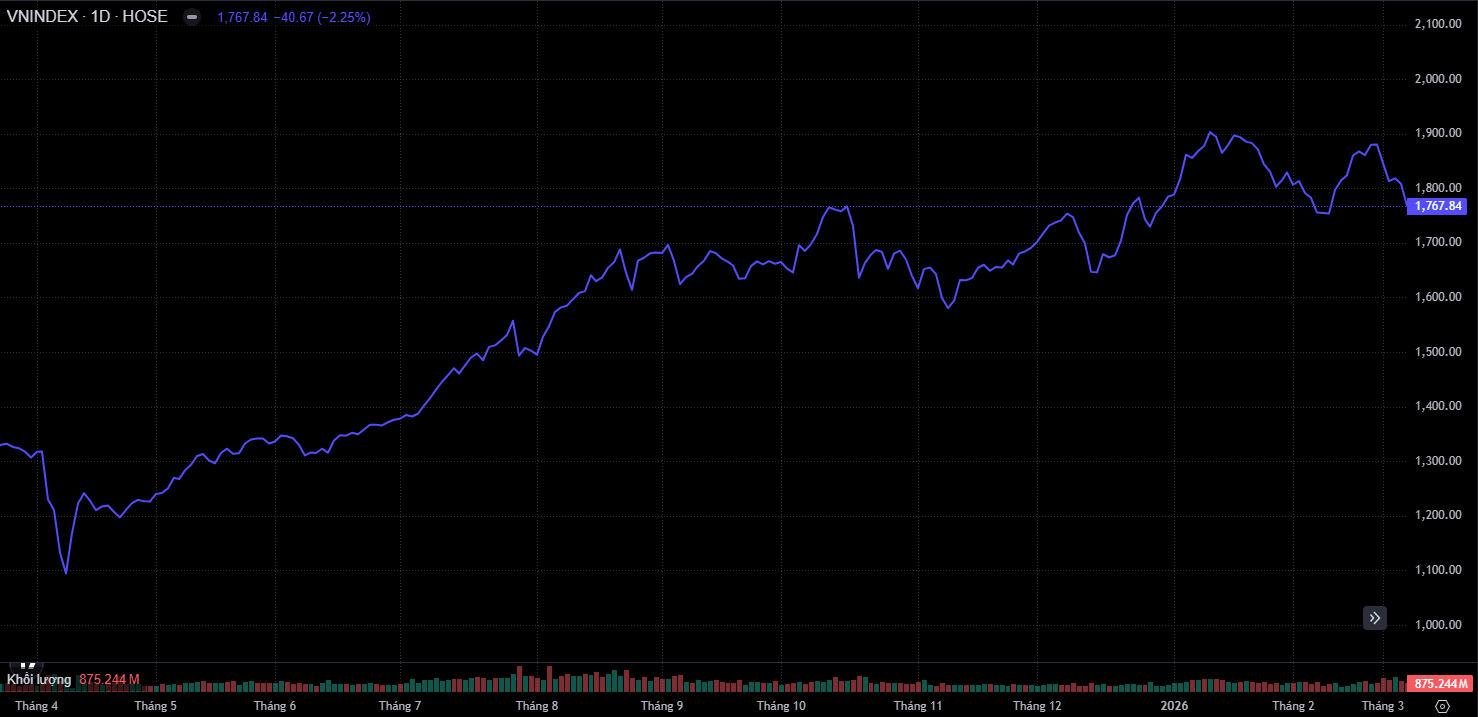The height and width of the screenshot is (717, 1478).
Task: Click the TradingView logo at bottom left
Action: (29, 665)
